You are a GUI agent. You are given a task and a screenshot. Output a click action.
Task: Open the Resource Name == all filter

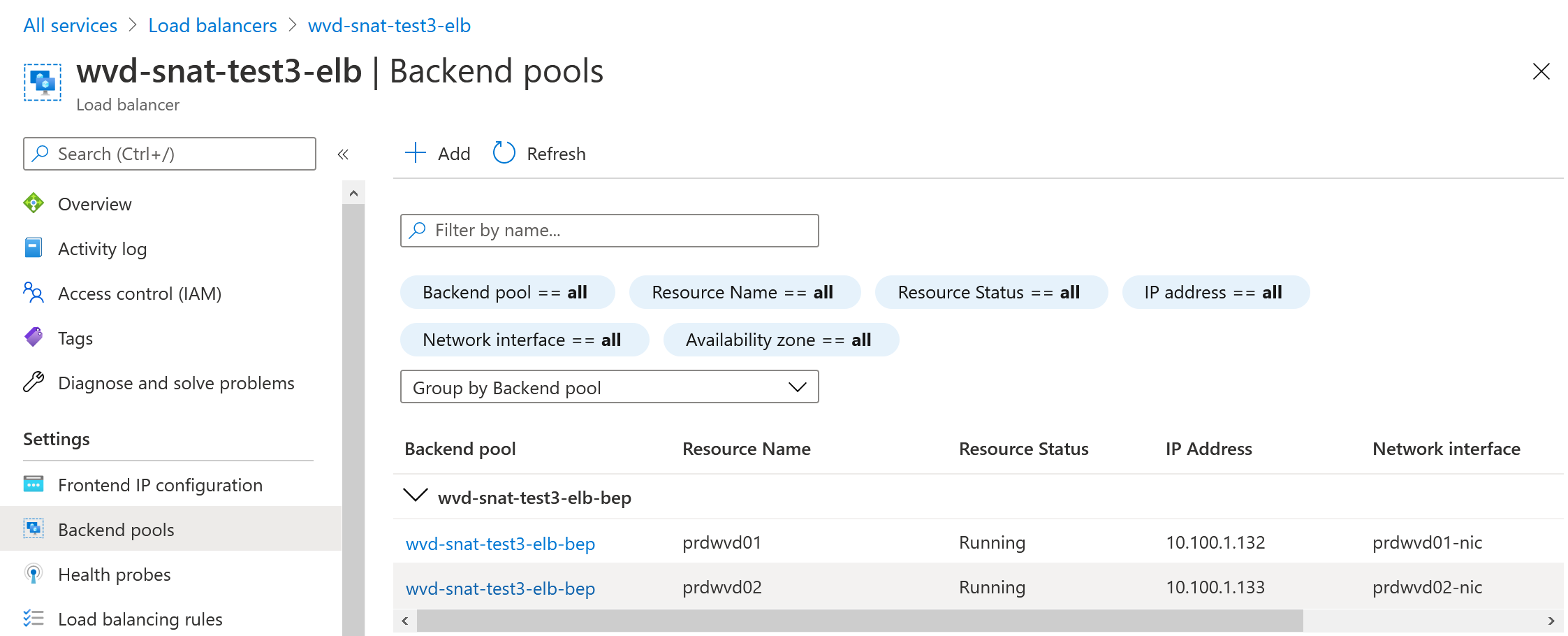745,292
